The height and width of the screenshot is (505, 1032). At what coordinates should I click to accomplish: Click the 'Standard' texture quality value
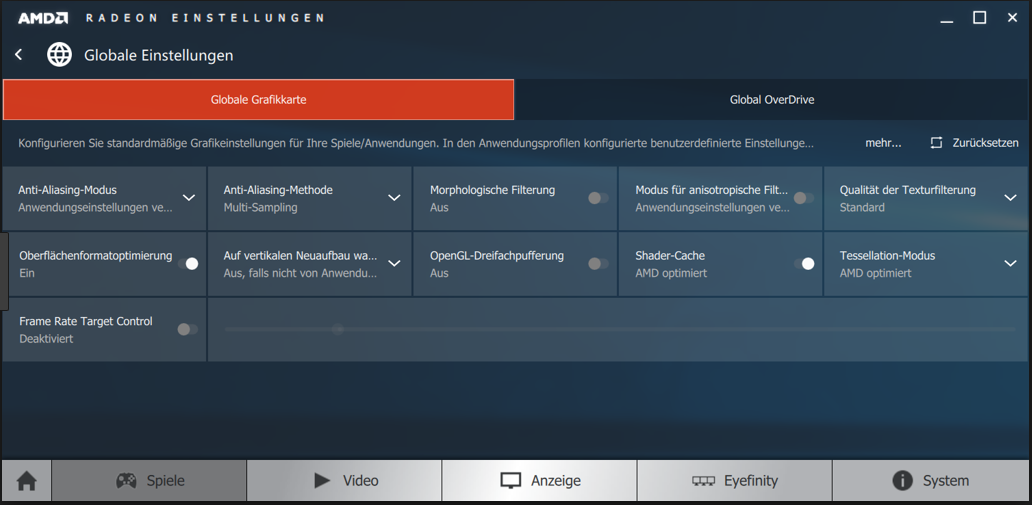click(x=862, y=207)
